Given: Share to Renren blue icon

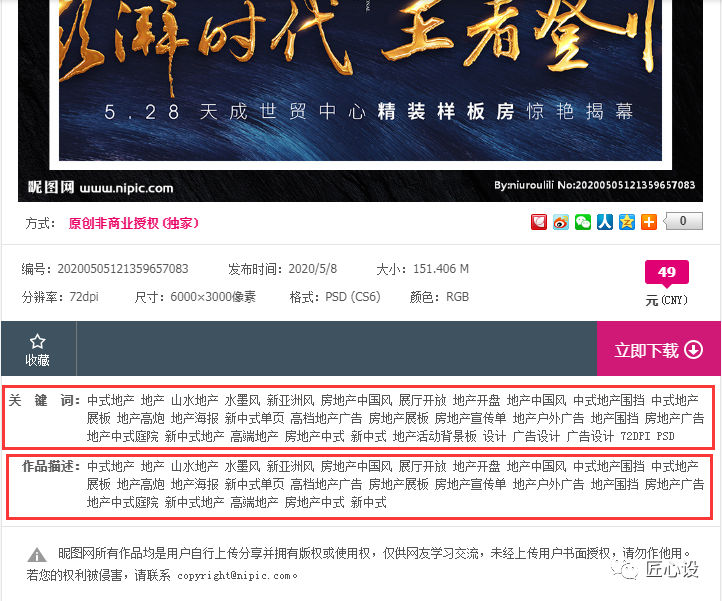Looking at the screenshot, I should [x=605, y=222].
